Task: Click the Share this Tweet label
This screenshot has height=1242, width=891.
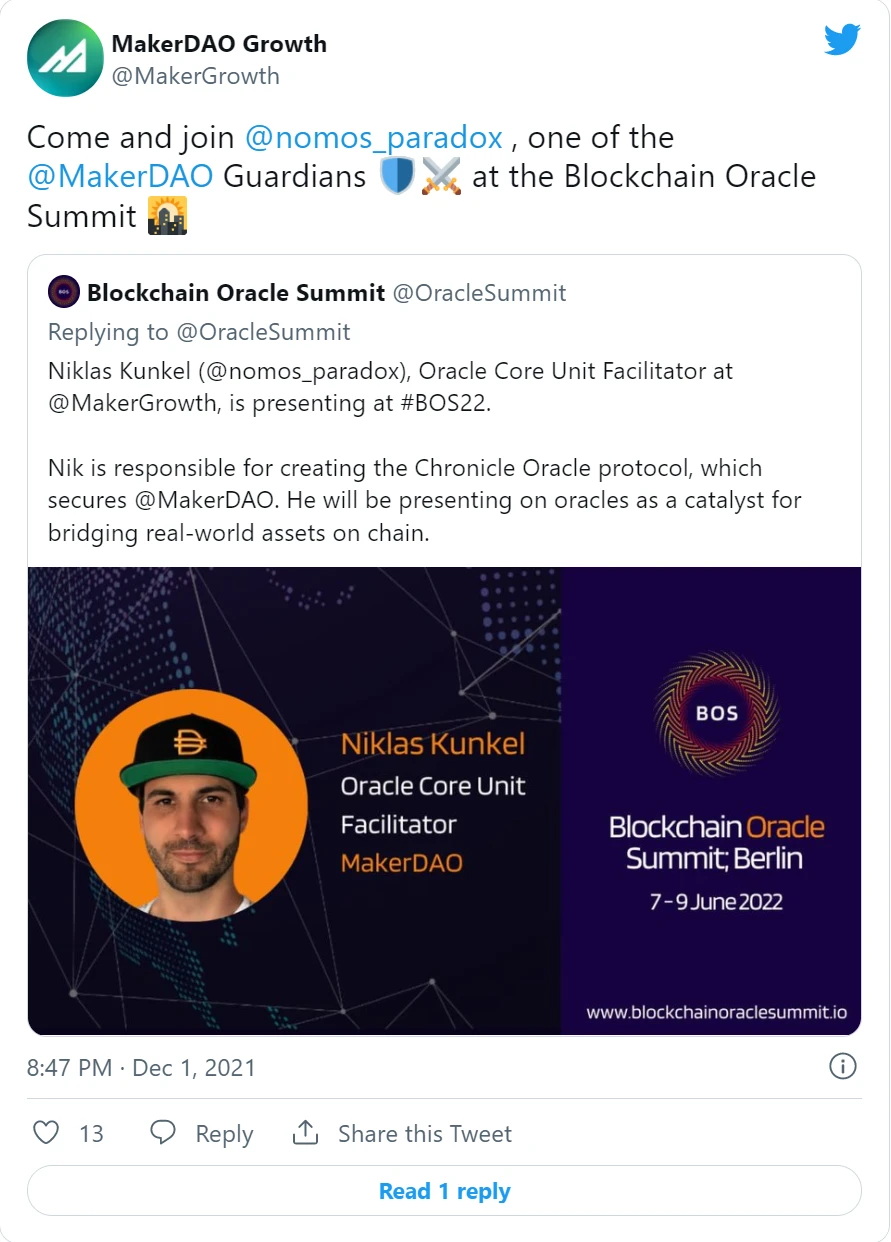Action: pos(425,1133)
